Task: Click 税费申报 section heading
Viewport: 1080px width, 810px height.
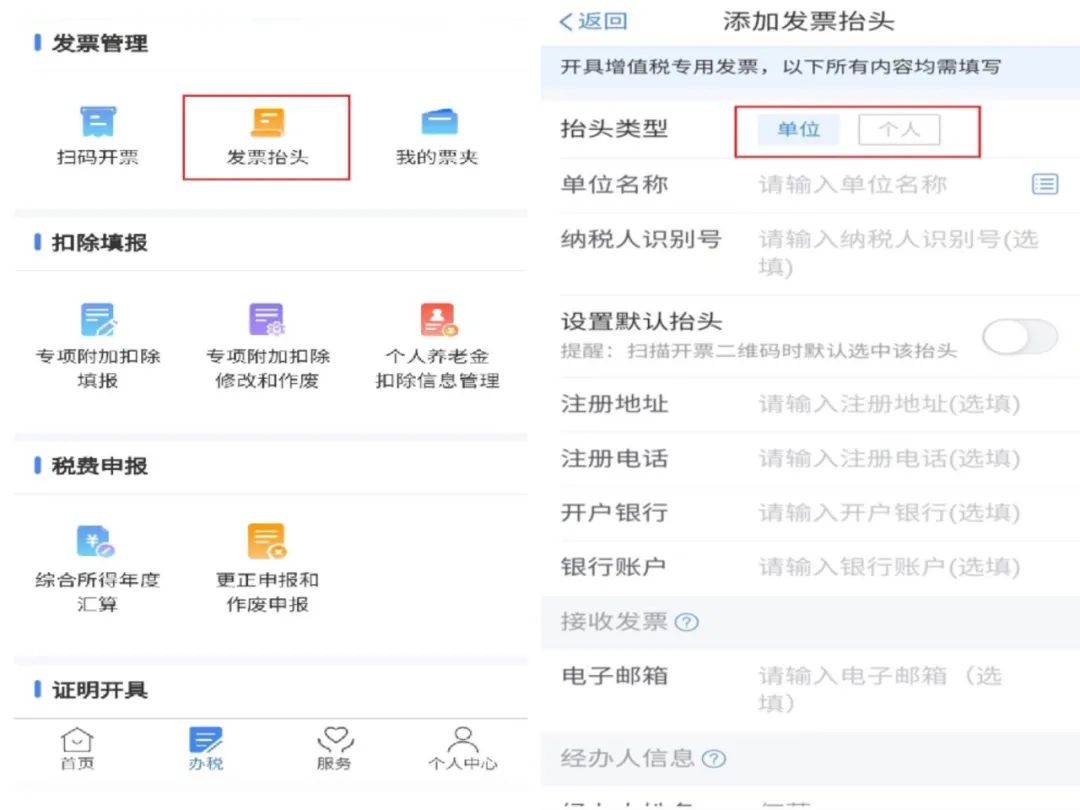Action: [100, 466]
